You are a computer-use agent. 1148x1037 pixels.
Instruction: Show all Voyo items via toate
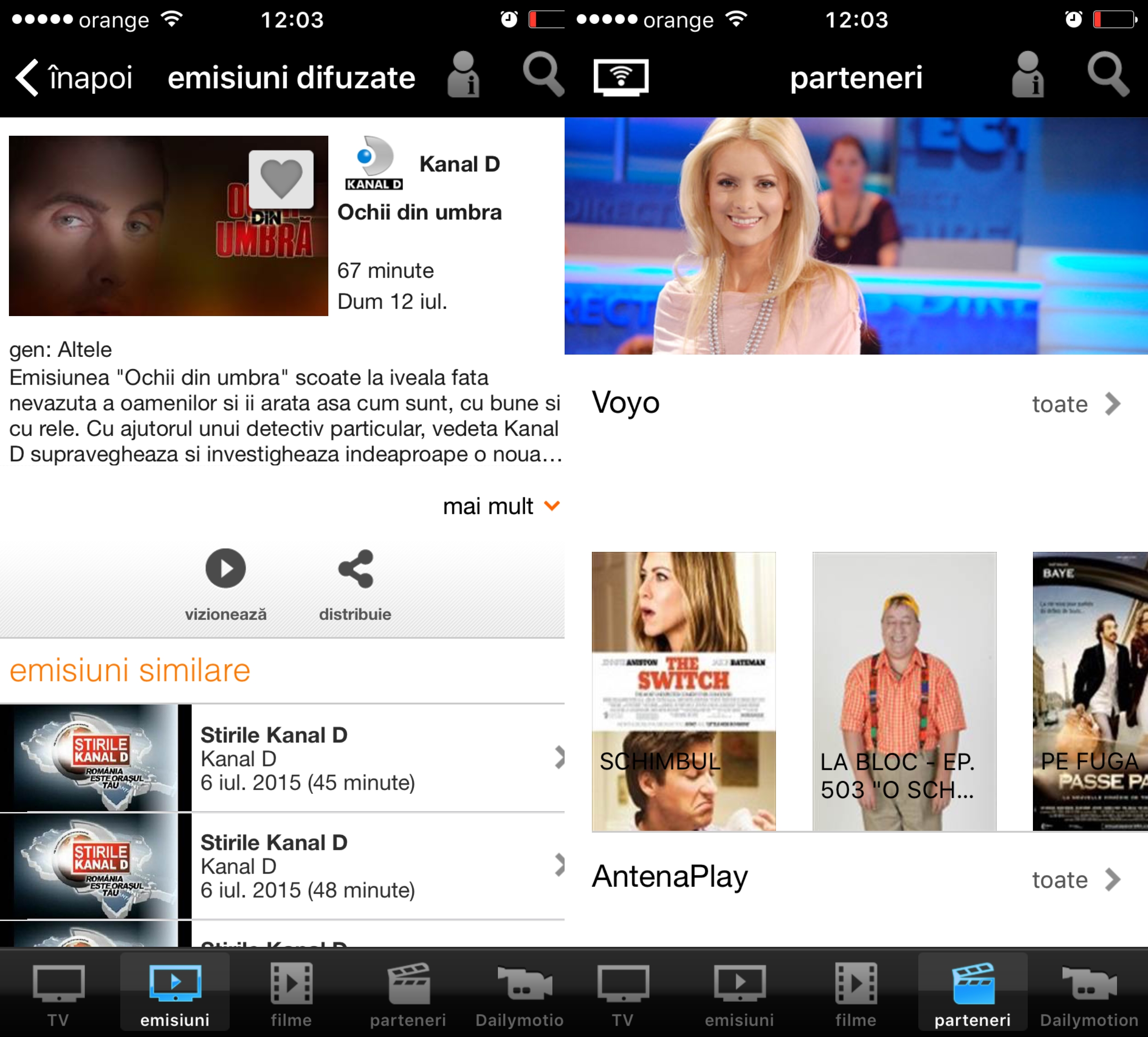click(1076, 404)
